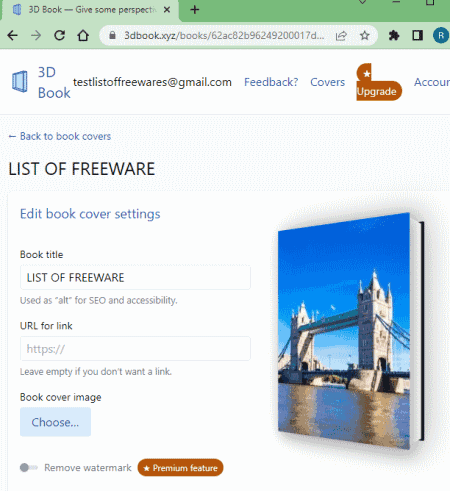
Task: Click the share page icon in address bar
Action: (341, 35)
